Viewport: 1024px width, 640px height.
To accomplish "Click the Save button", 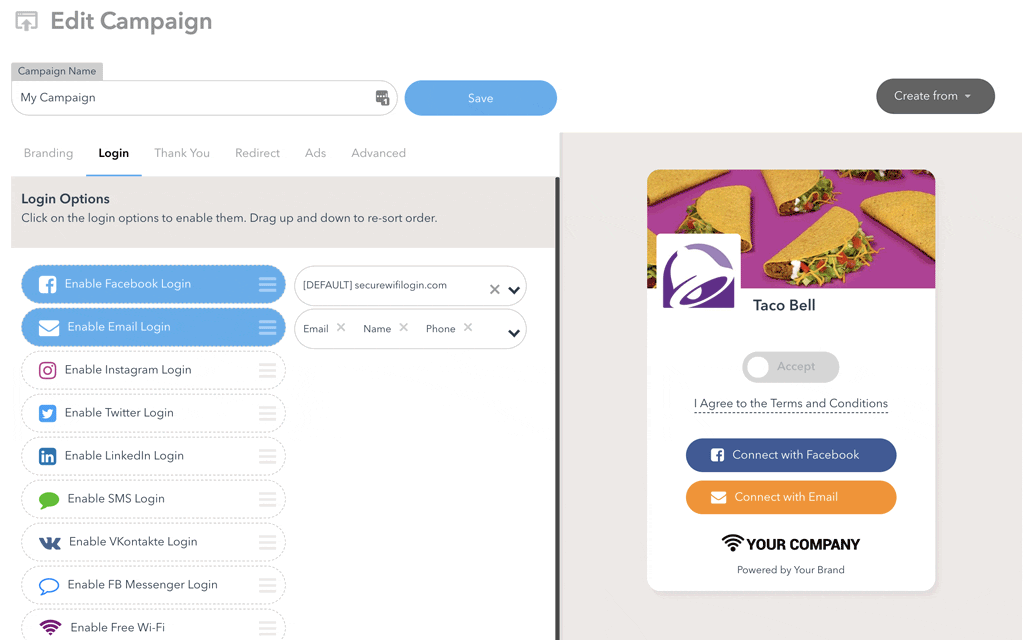I will click(480, 97).
